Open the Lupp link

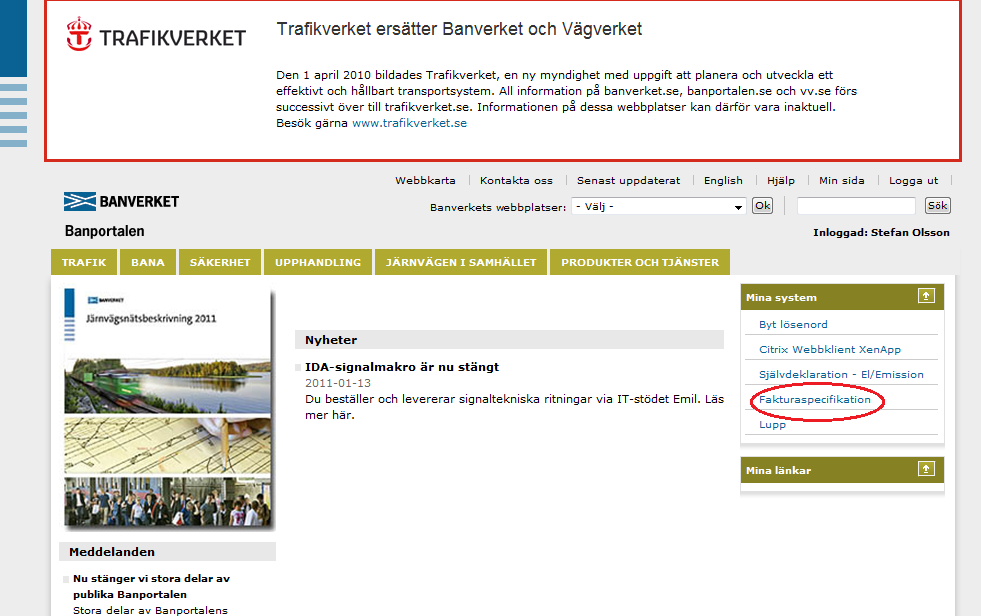(x=772, y=424)
